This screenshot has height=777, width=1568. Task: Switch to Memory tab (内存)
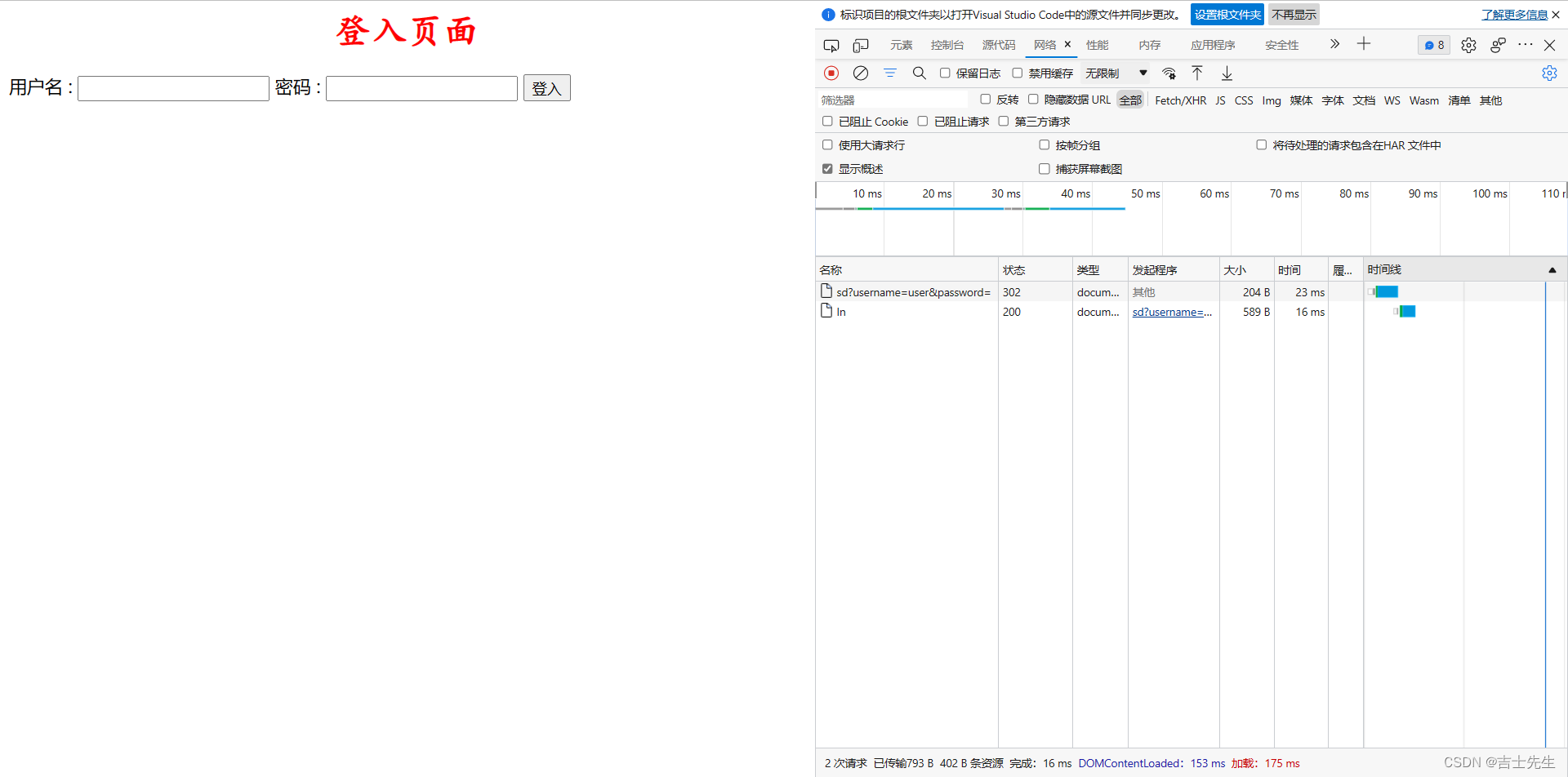[1149, 45]
